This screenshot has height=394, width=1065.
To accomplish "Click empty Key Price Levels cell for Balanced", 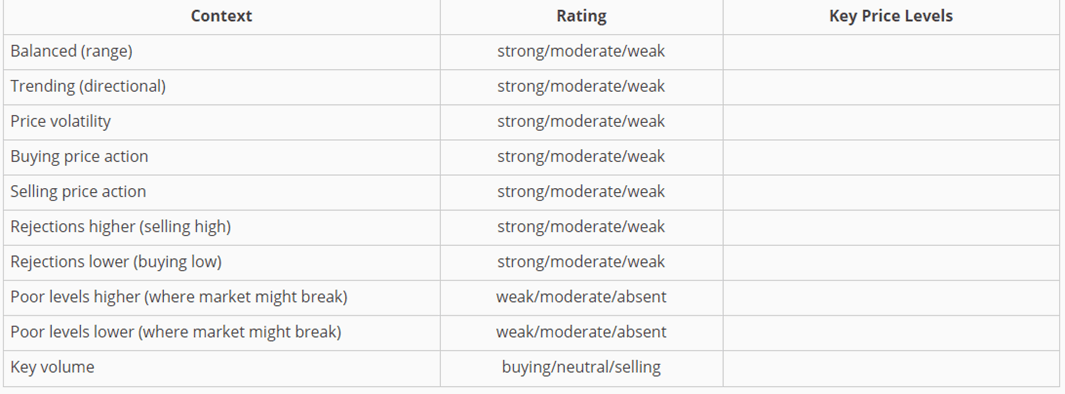I will (x=891, y=52).
